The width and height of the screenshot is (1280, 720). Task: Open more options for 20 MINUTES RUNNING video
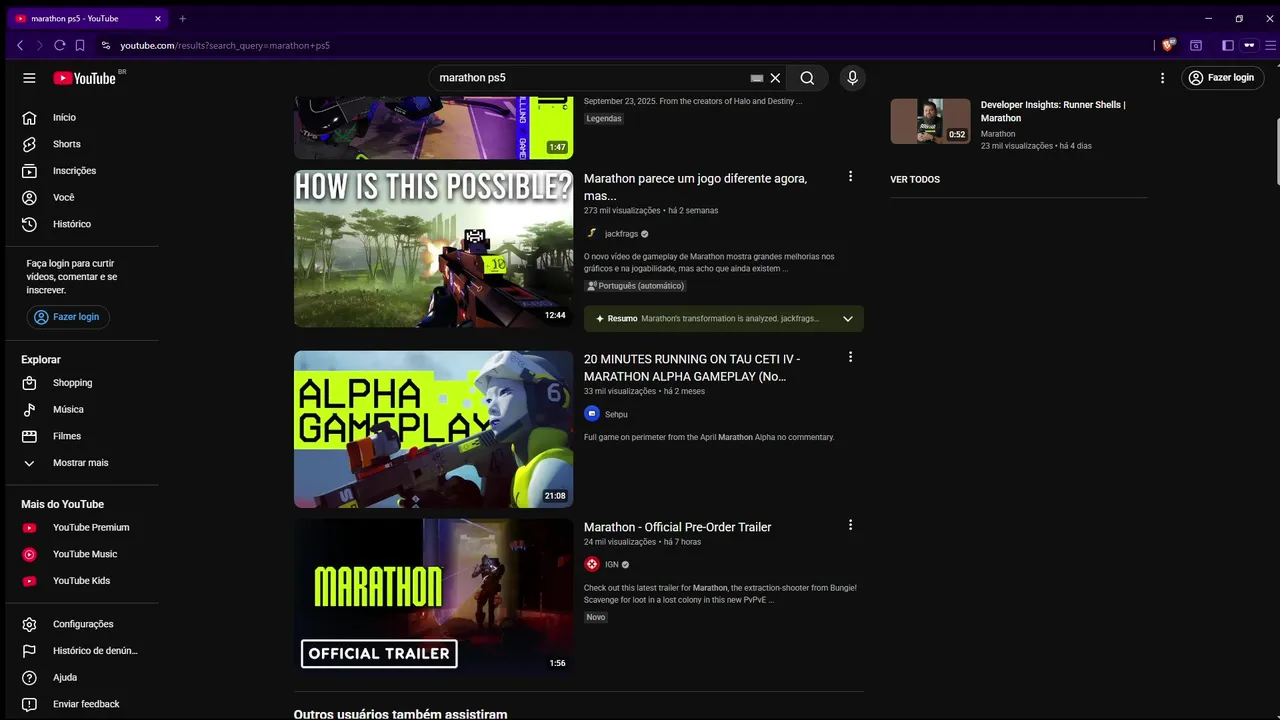point(850,357)
